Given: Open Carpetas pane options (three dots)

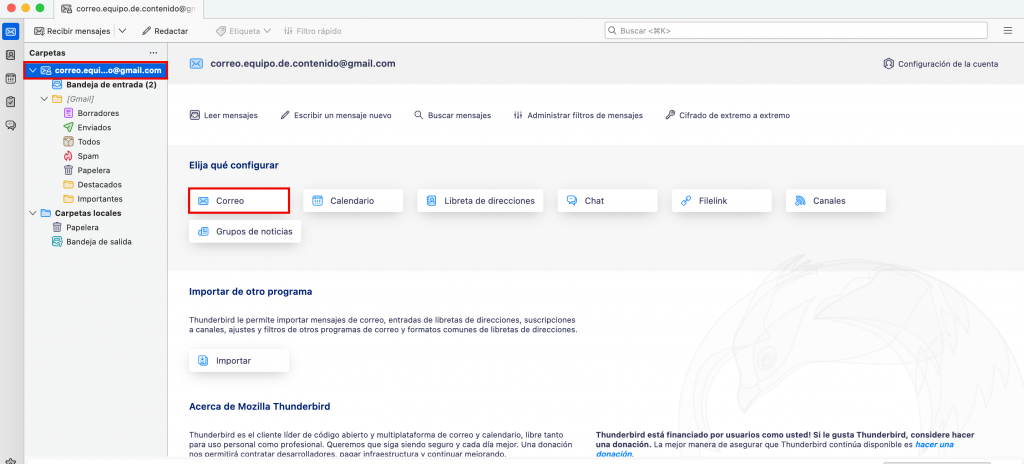Looking at the screenshot, I should 153,53.
